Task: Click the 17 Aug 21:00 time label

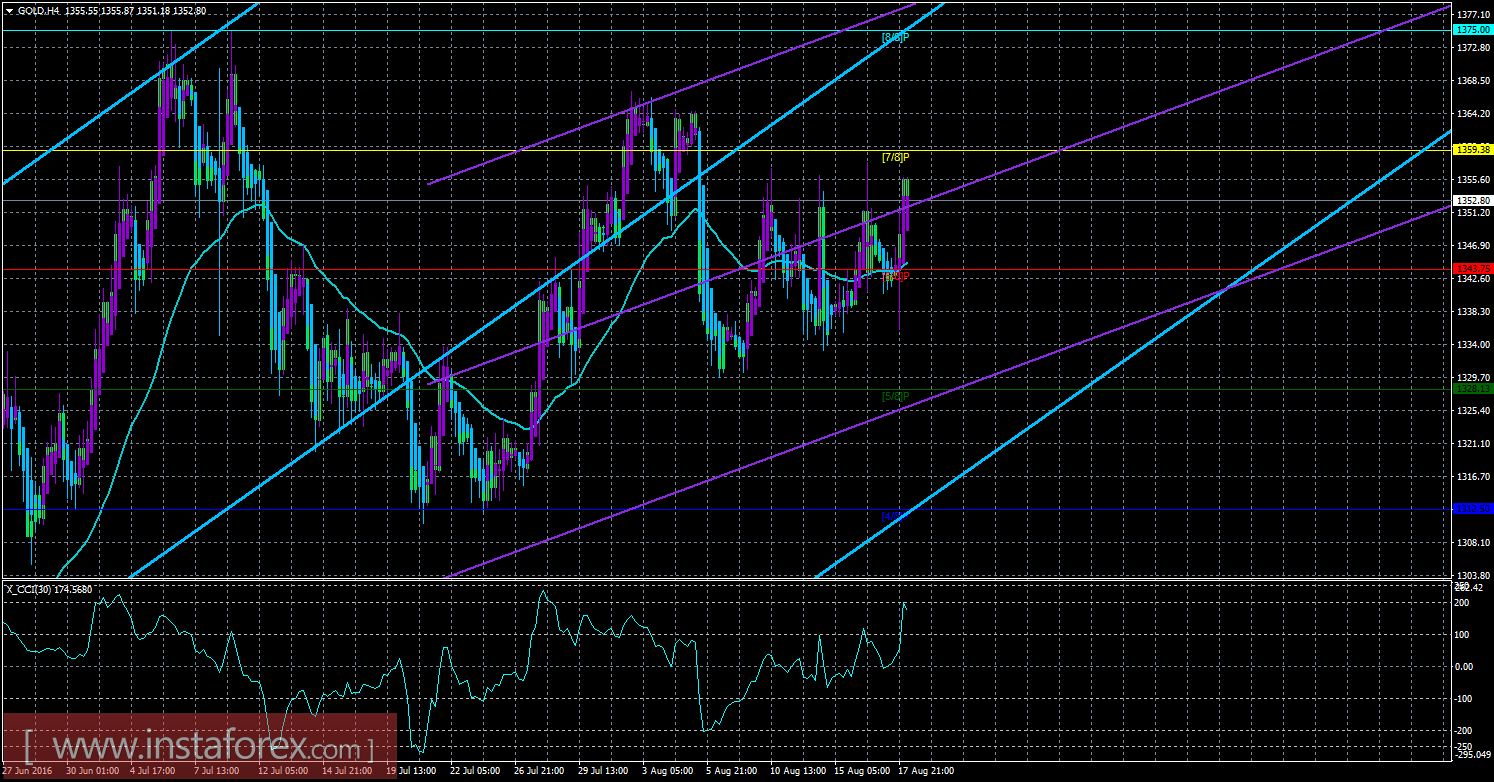Action: pyautogui.click(x=924, y=772)
